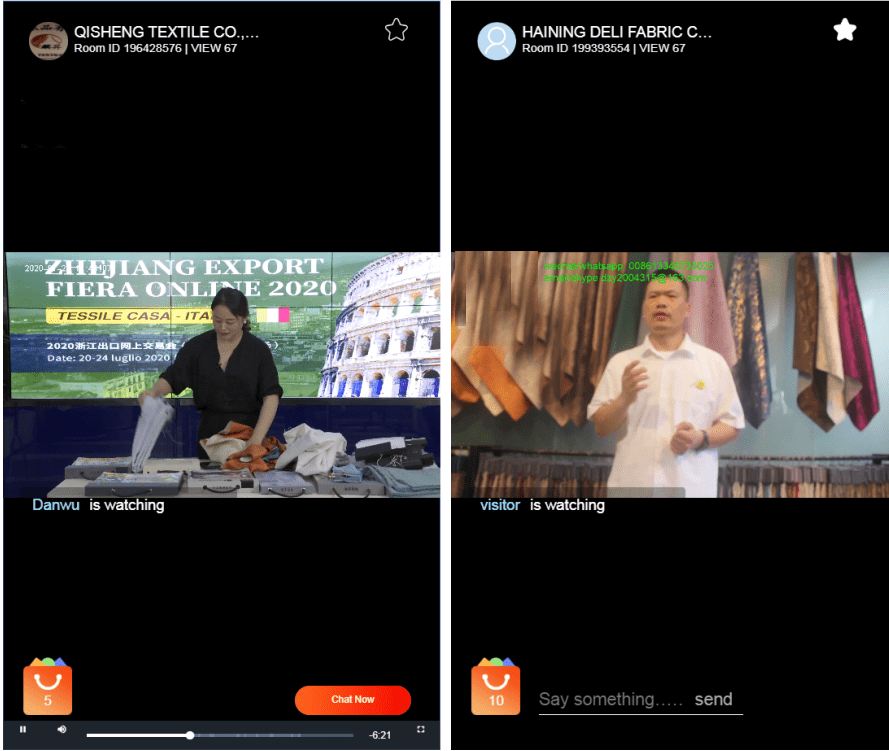This screenshot has height=751, width=889.
Task: Click Room ID 196428576 text
Action: tap(128, 48)
